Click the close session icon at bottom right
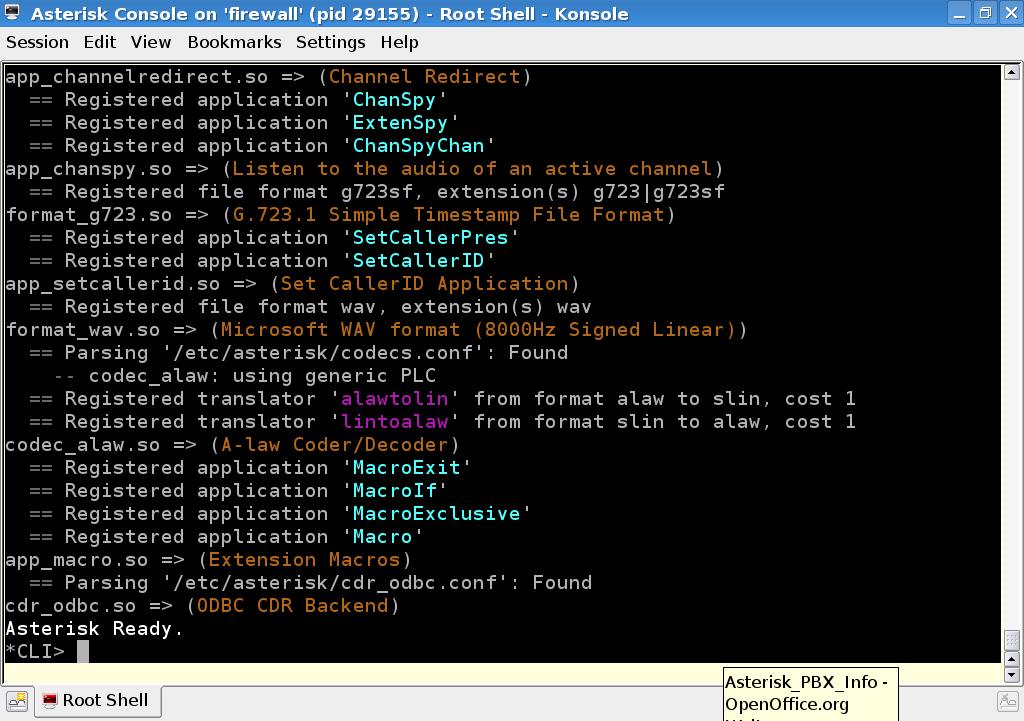The width and height of the screenshot is (1024, 721). pyautogui.click(x=1008, y=701)
